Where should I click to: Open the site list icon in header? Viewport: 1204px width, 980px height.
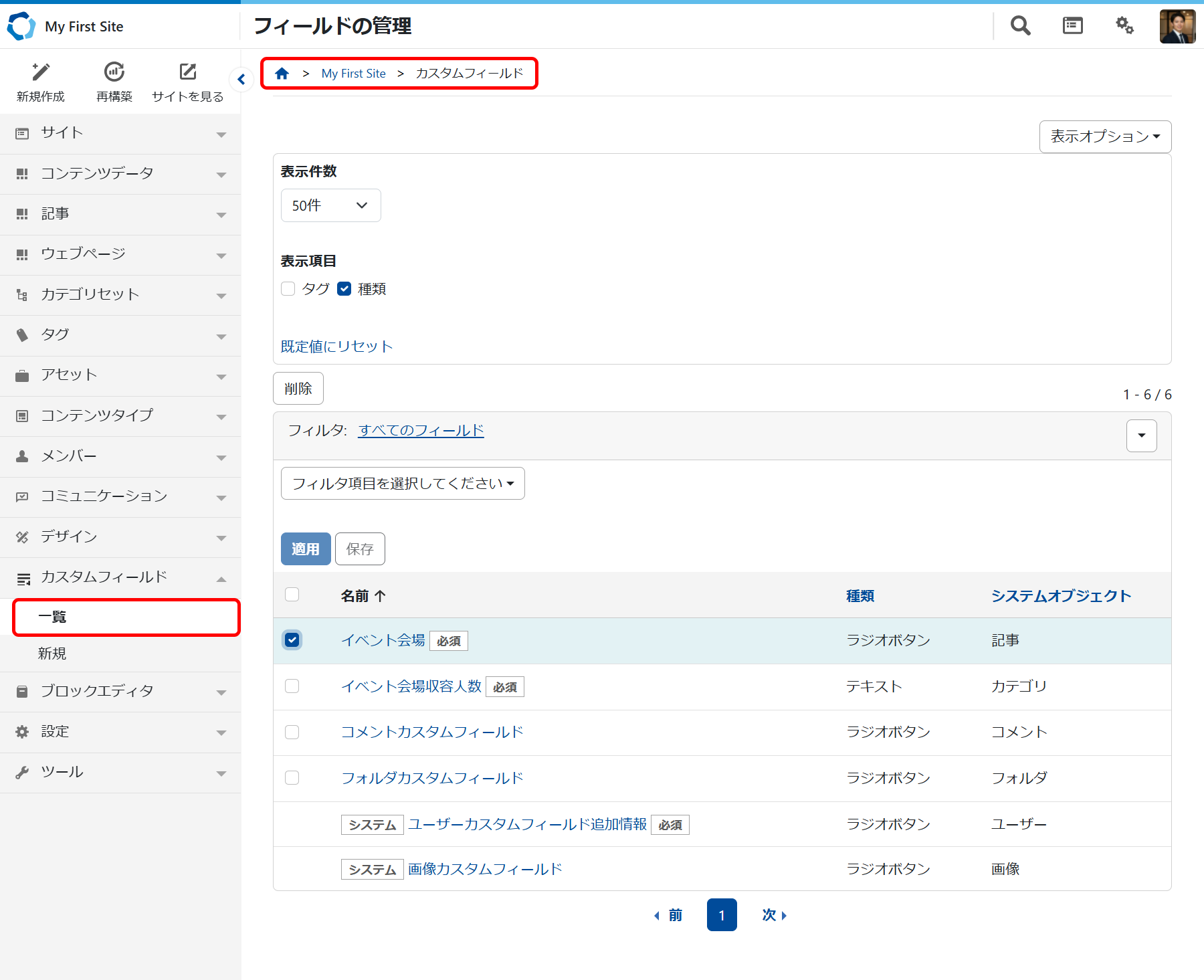pos(1072,26)
